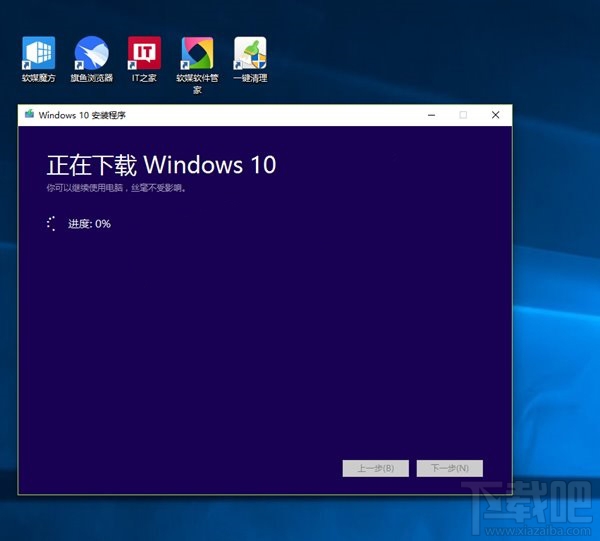The height and width of the screenshot is (541, 600).
Task: Close the Windows 10 安装程序 window
Action: point(495,115)
